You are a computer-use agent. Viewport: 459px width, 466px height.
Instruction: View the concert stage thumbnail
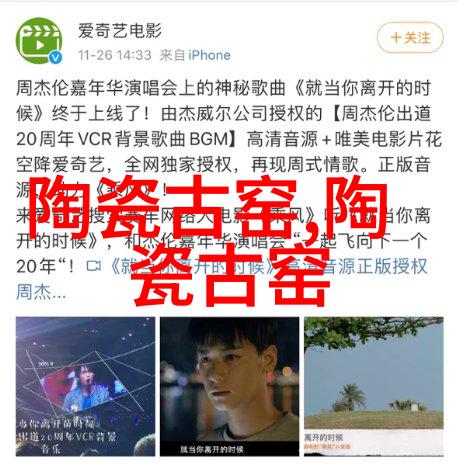85,386
